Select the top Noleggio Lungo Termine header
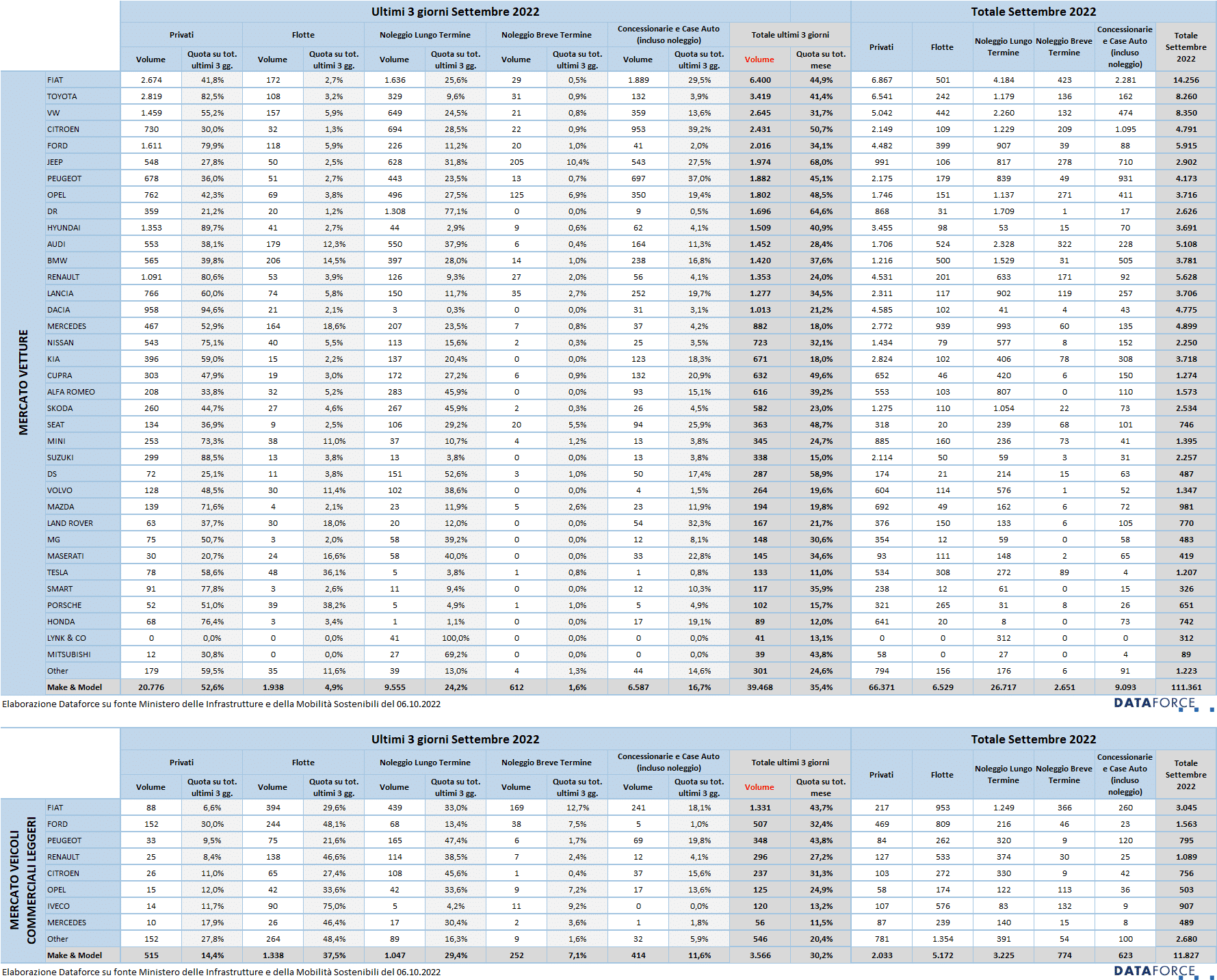This screenshot has height=980, width=1217. [x=425, y=35]
